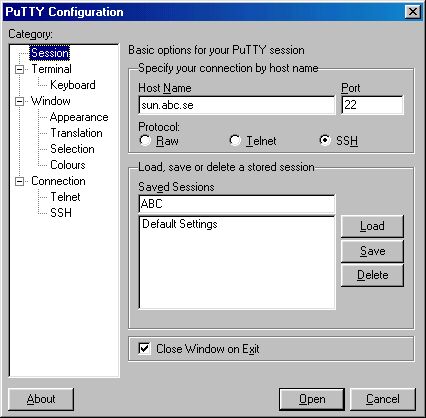Open SSH connection settings in tree

click(61, 213)
